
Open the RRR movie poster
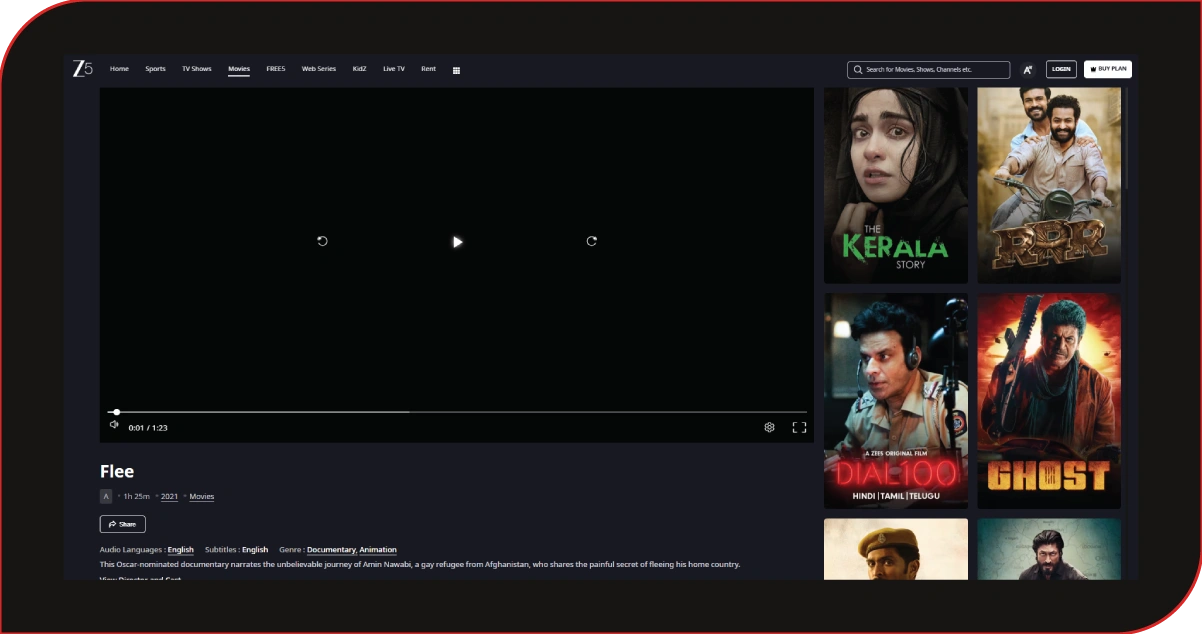[x=1049, y=185]
